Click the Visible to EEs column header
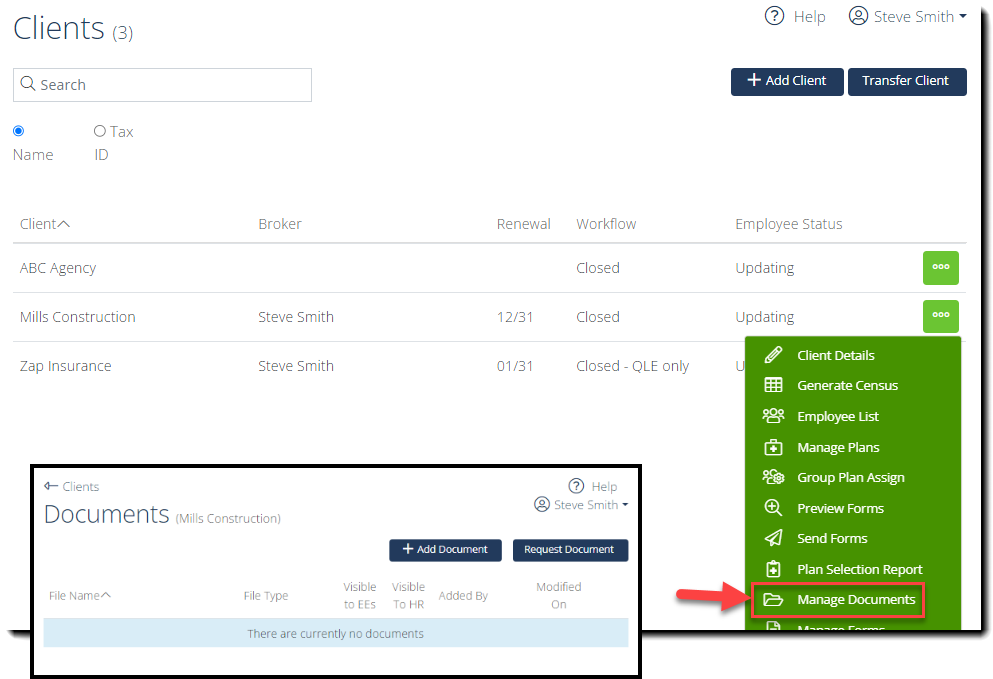Viewport: 993px width, 679px height. (x=360, y=595)
